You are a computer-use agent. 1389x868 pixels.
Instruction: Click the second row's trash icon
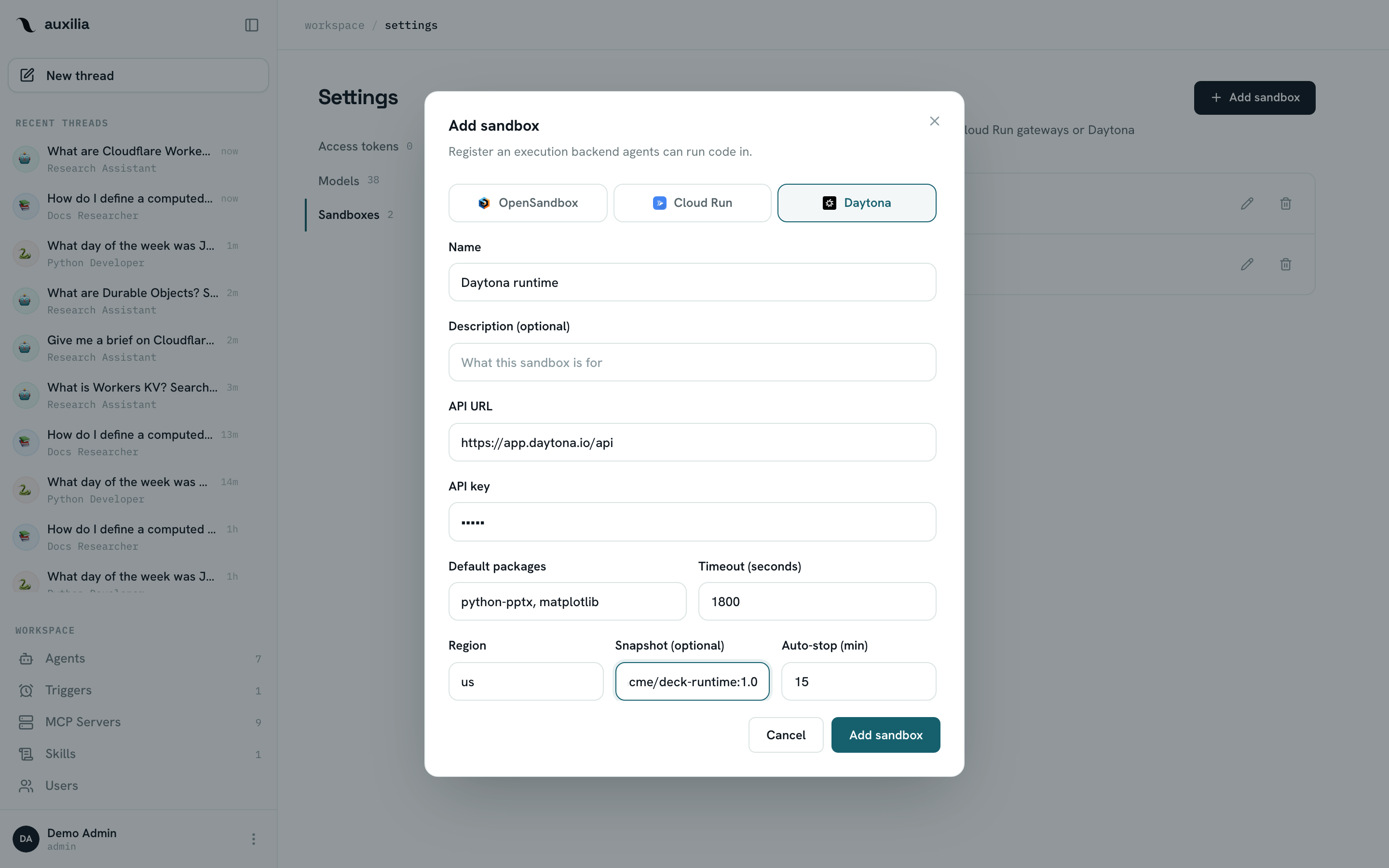coord(1286,264)
